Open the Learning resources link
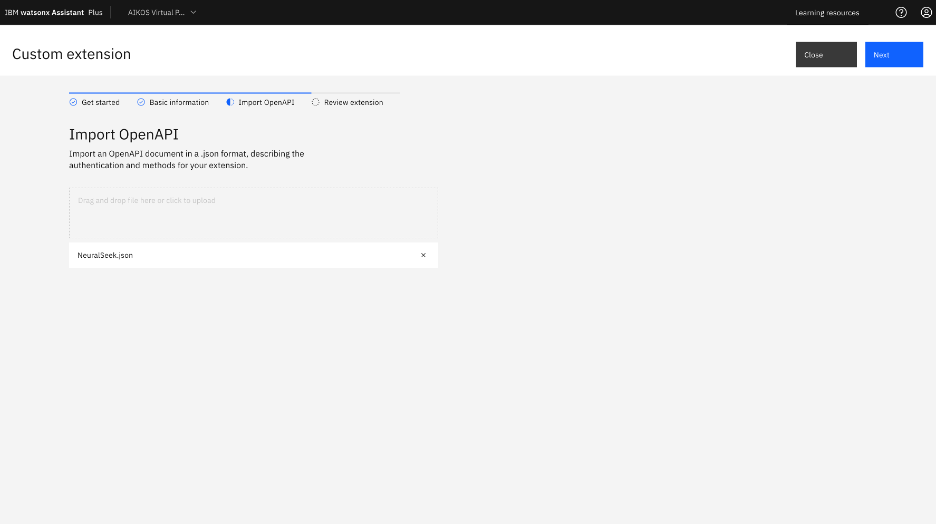 point(826,13)
